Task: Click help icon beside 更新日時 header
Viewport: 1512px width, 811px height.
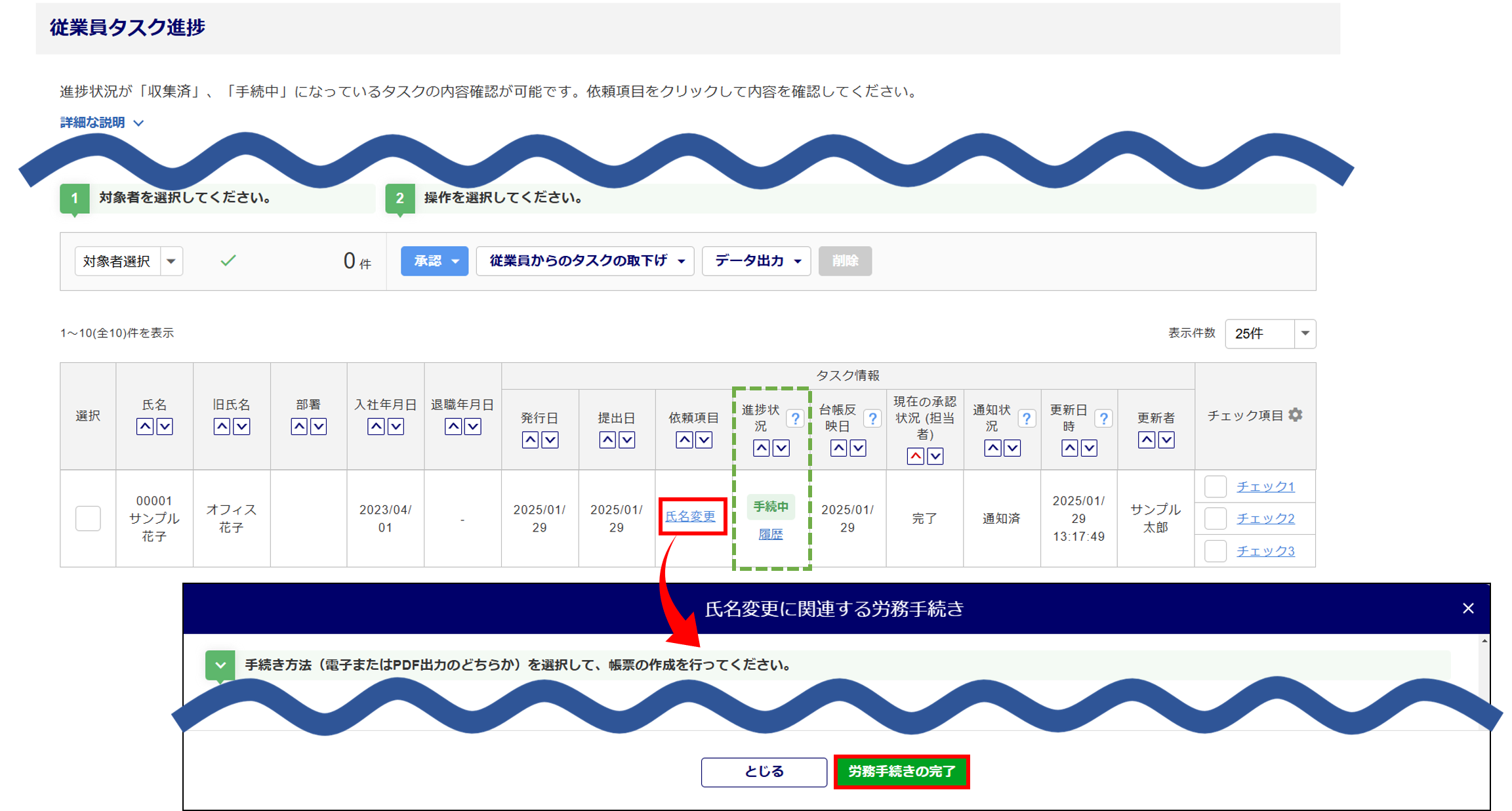Action: [1104, 419]
